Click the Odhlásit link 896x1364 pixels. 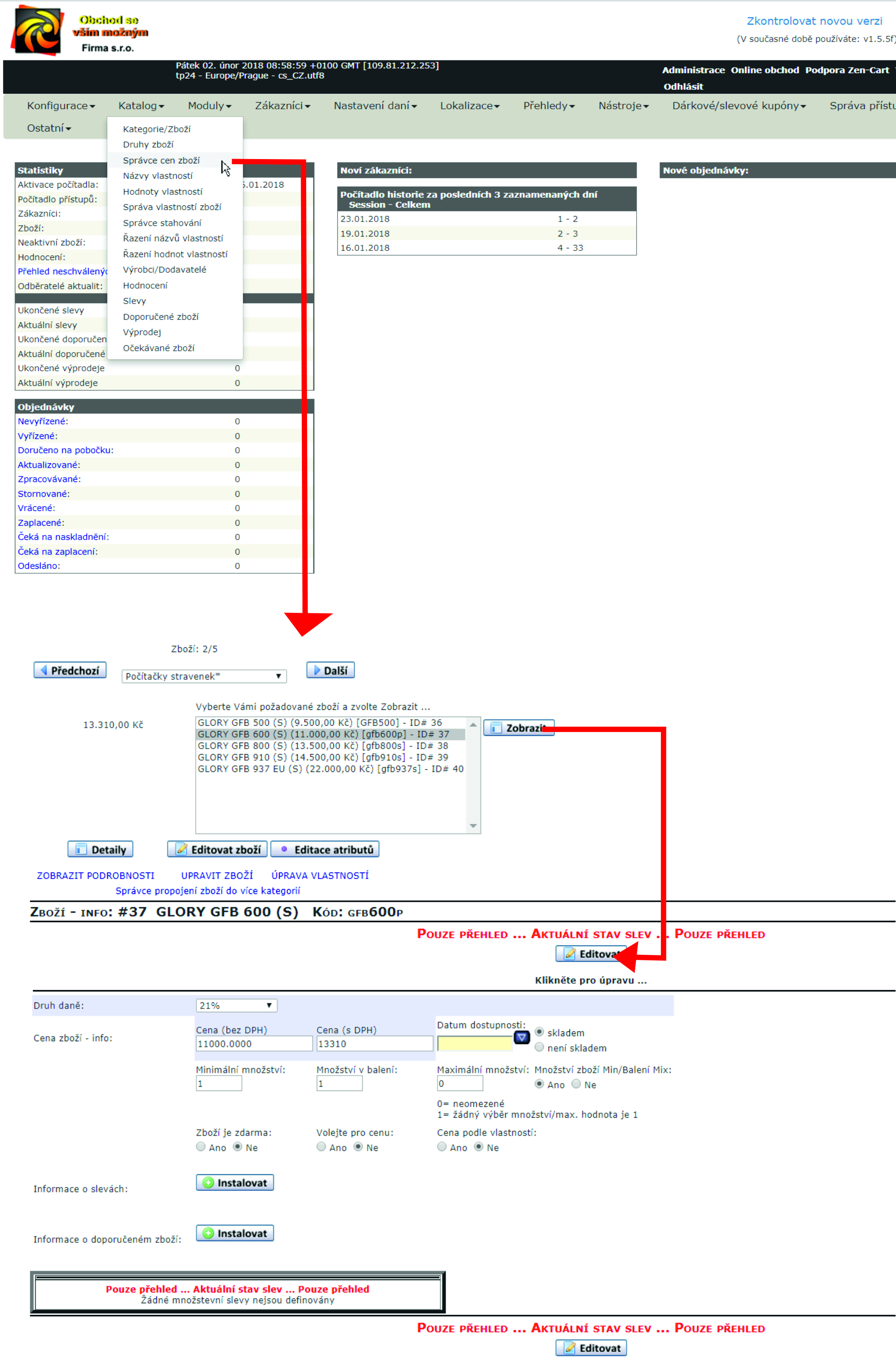point(683,86)
